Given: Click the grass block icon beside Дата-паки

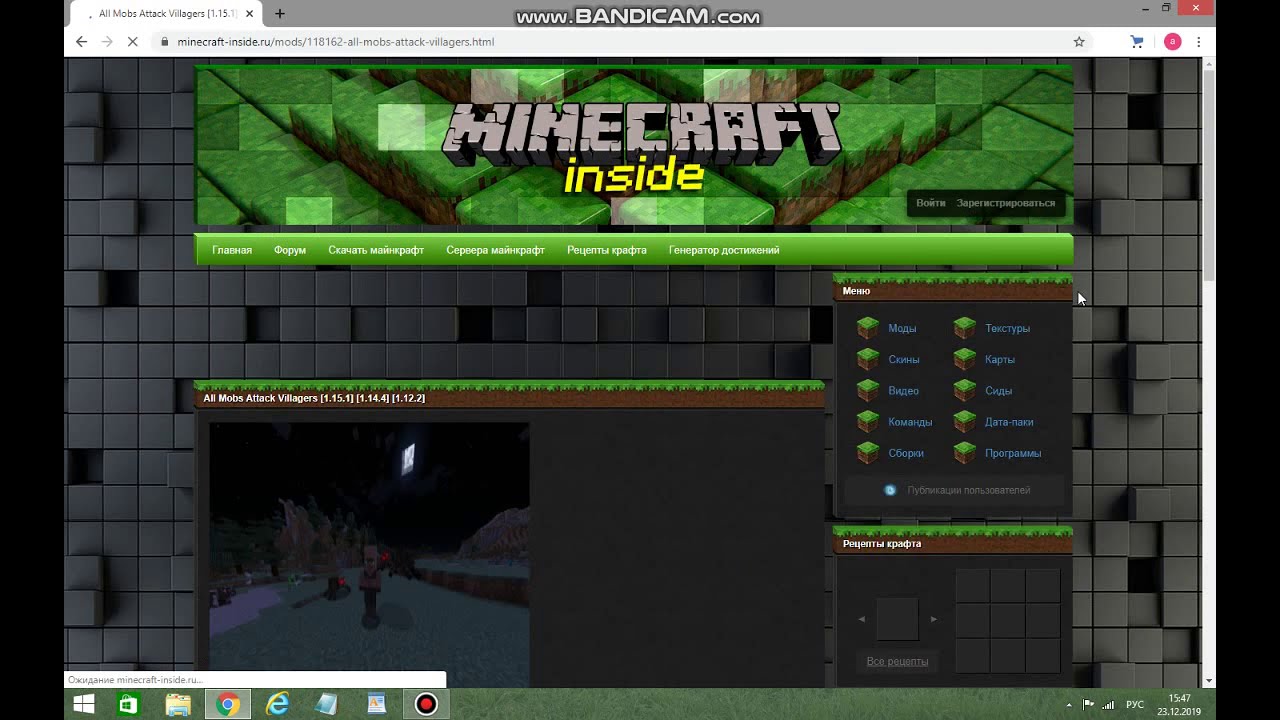Looking at the screenshot, I should 965,421.
